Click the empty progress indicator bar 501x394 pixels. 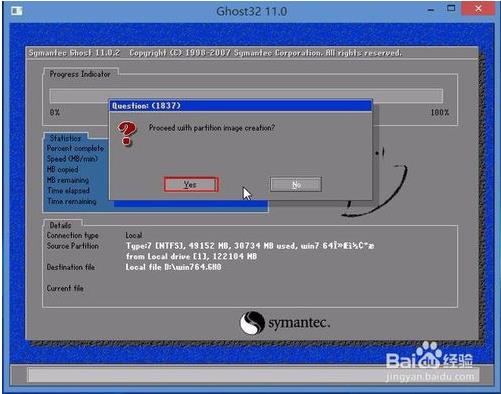click(x=246, y=96)
